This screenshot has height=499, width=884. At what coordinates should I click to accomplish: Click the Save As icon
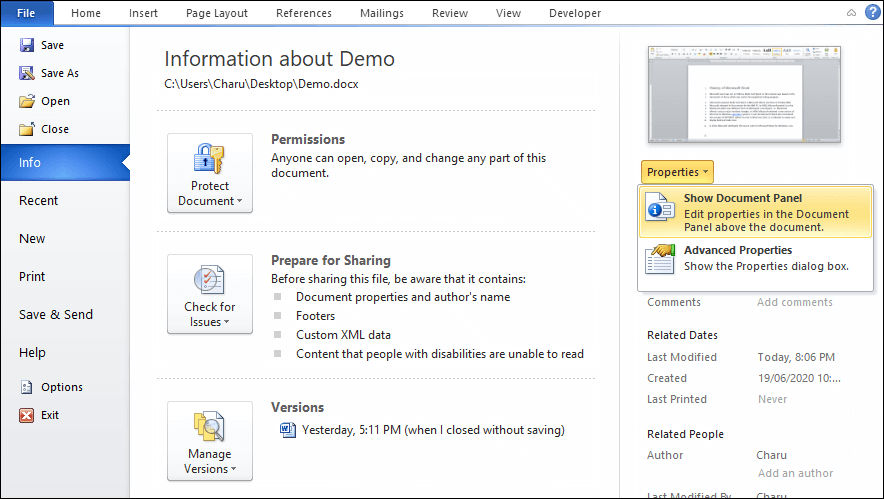tap(26, 73)
